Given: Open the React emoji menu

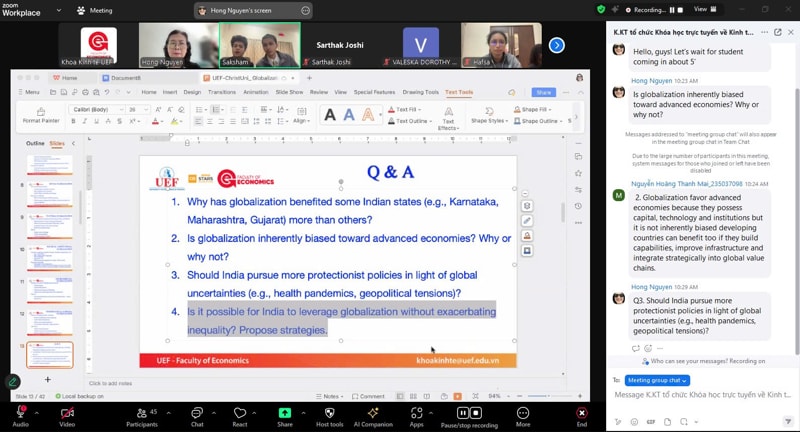Looking at the screenshot, I should [x=240, y=414].
